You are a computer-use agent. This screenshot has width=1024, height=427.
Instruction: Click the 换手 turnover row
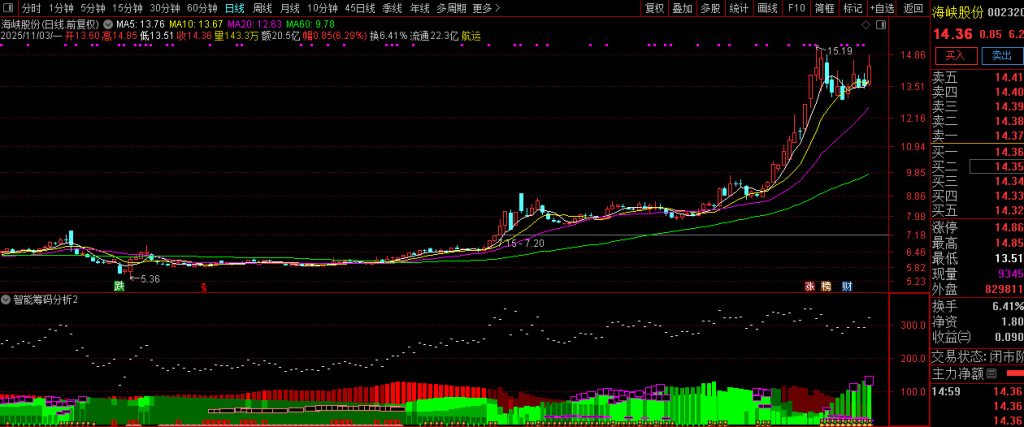coord(977,306)
